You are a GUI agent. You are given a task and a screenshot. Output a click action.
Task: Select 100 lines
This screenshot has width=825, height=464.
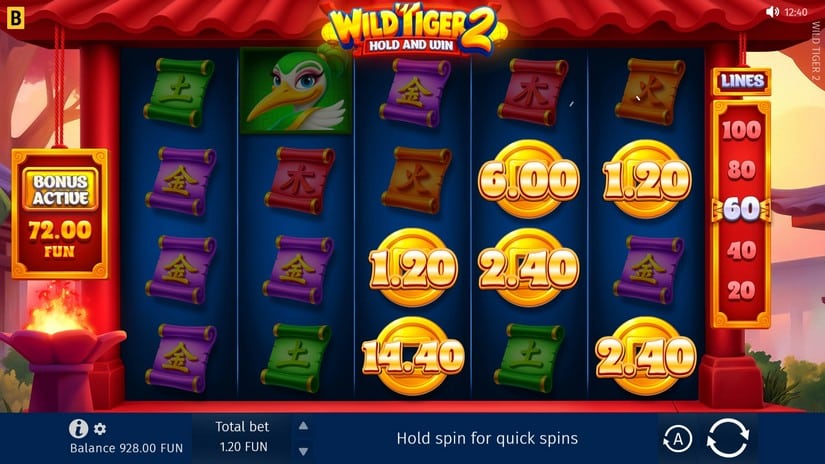[741, 130]
